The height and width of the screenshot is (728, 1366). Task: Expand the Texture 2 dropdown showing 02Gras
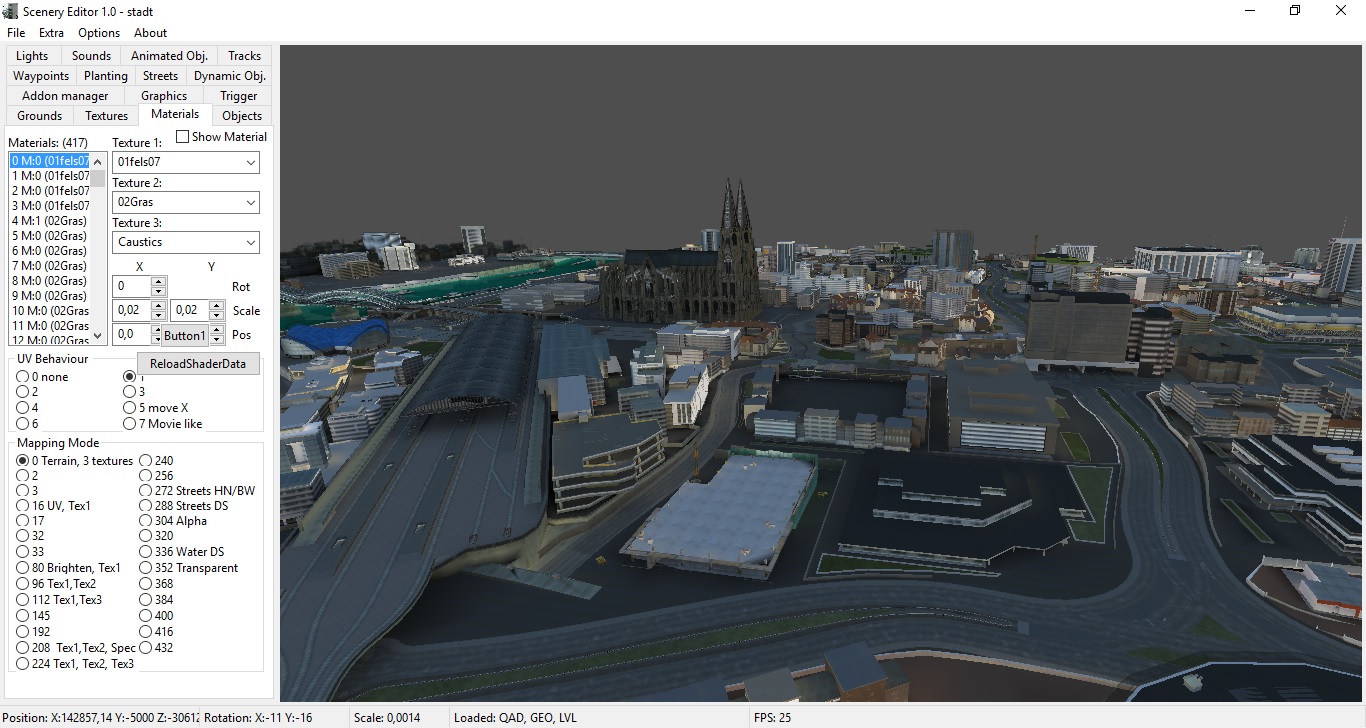click(x=250, y=202)
